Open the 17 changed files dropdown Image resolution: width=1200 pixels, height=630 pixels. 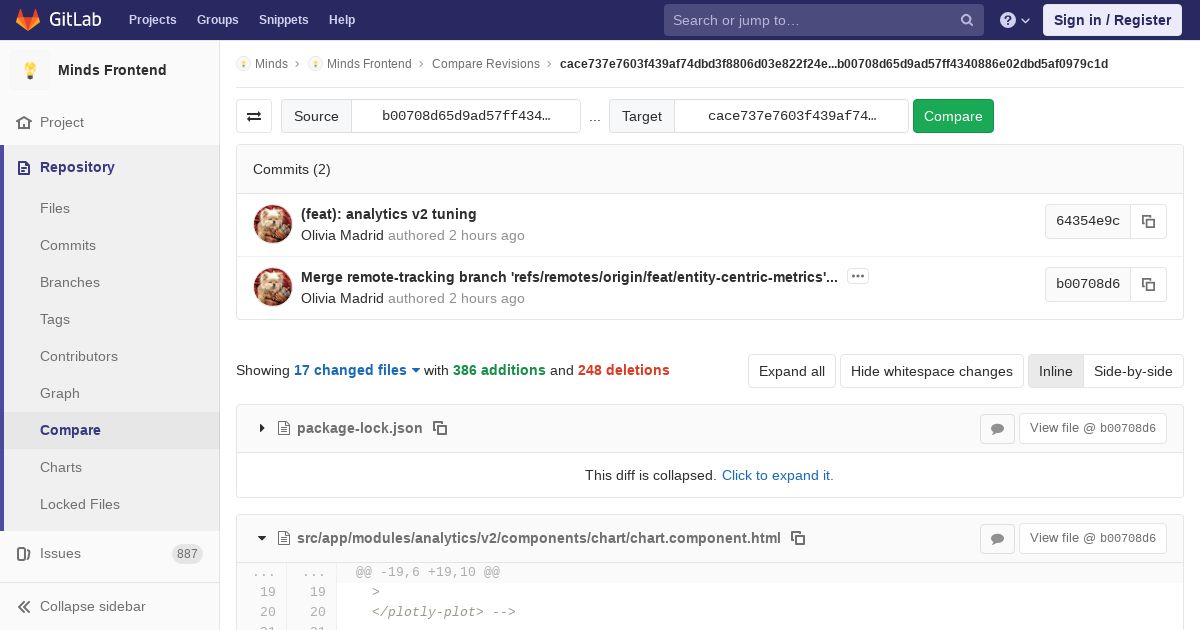[357, 370]
